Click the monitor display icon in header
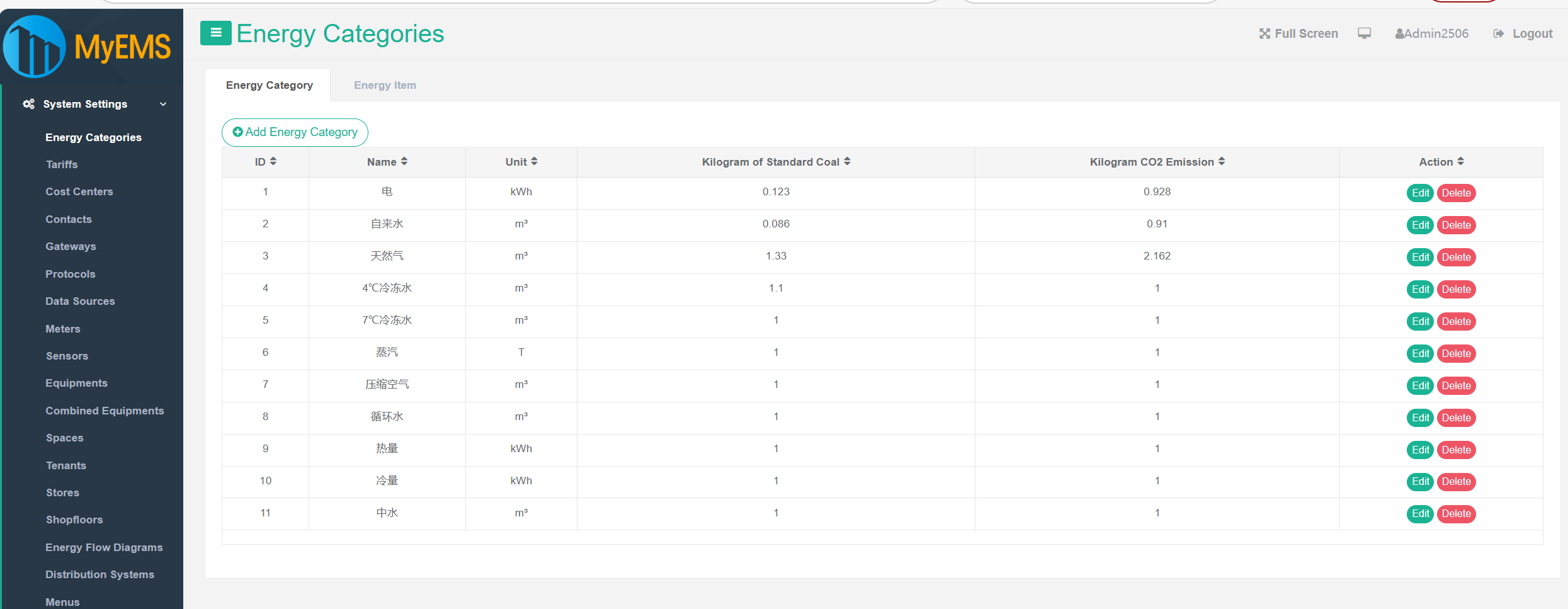The height and width of the screenshot is (609, 1568). [1364, 33]
